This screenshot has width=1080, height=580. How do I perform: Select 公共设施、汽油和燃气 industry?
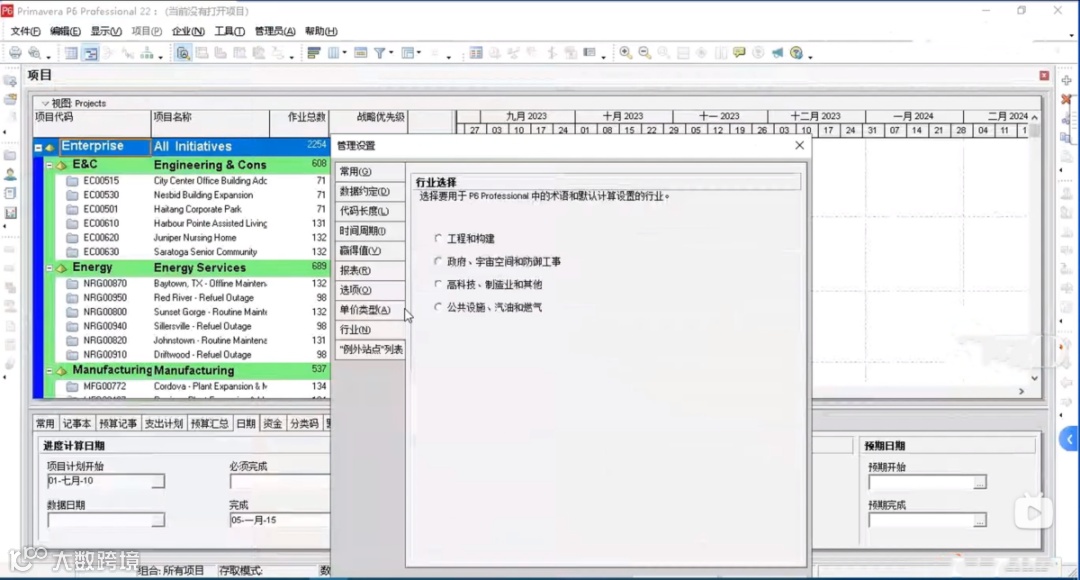[437, 305]
